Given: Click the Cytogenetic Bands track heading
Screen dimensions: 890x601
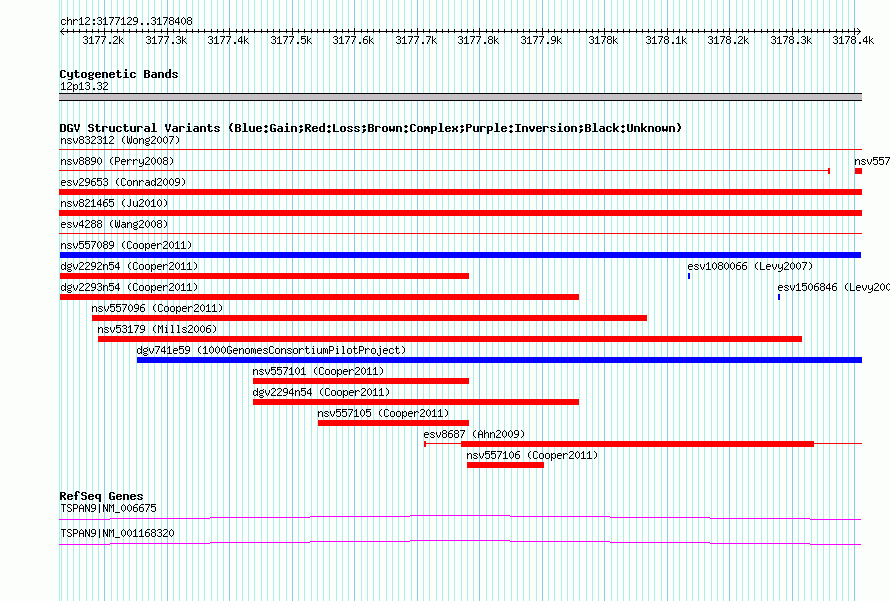Looking at the screenshot, I should tap(119, 74).
